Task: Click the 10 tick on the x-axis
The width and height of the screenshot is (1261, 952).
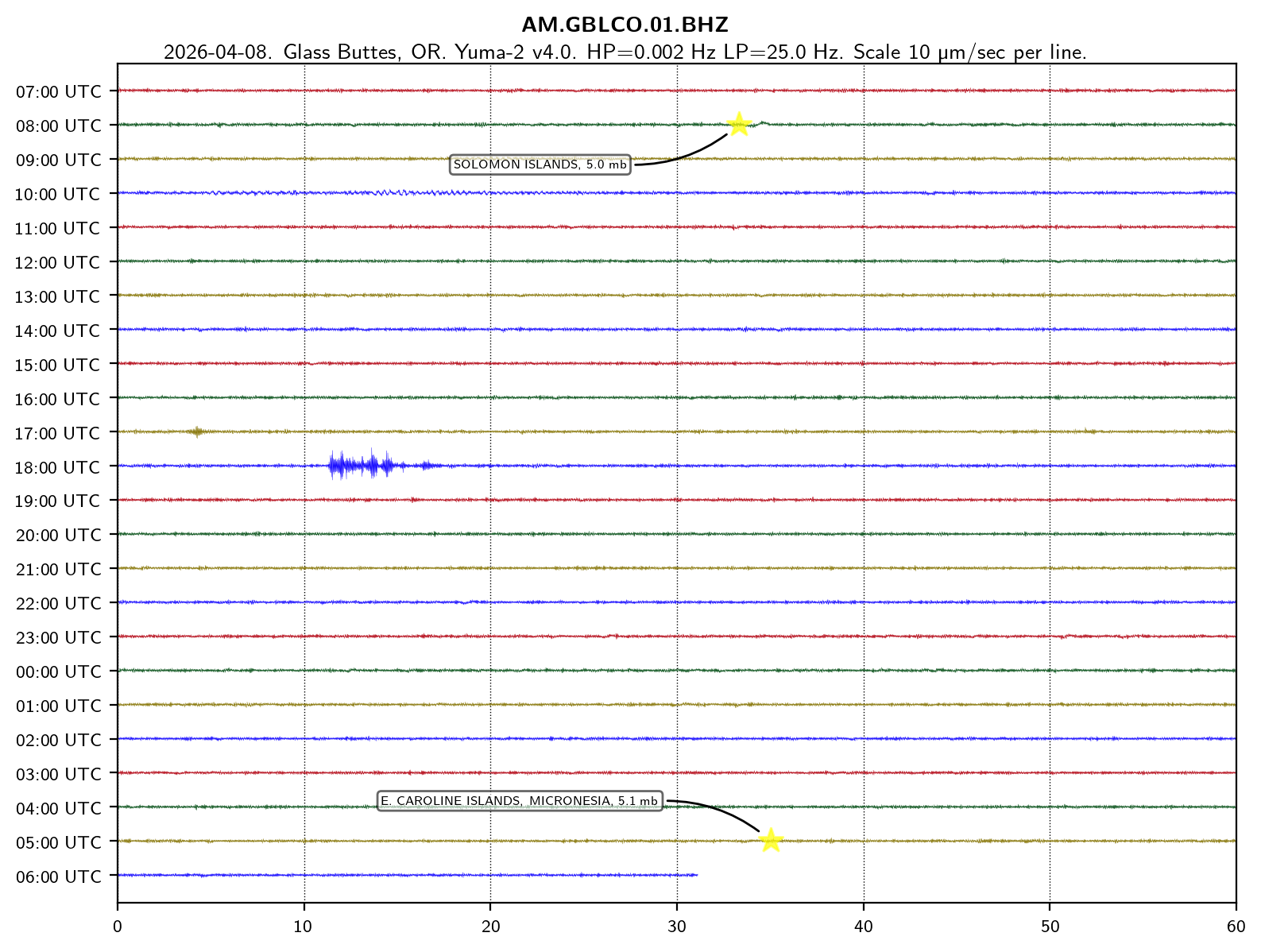Action: (x=304, y=927)
